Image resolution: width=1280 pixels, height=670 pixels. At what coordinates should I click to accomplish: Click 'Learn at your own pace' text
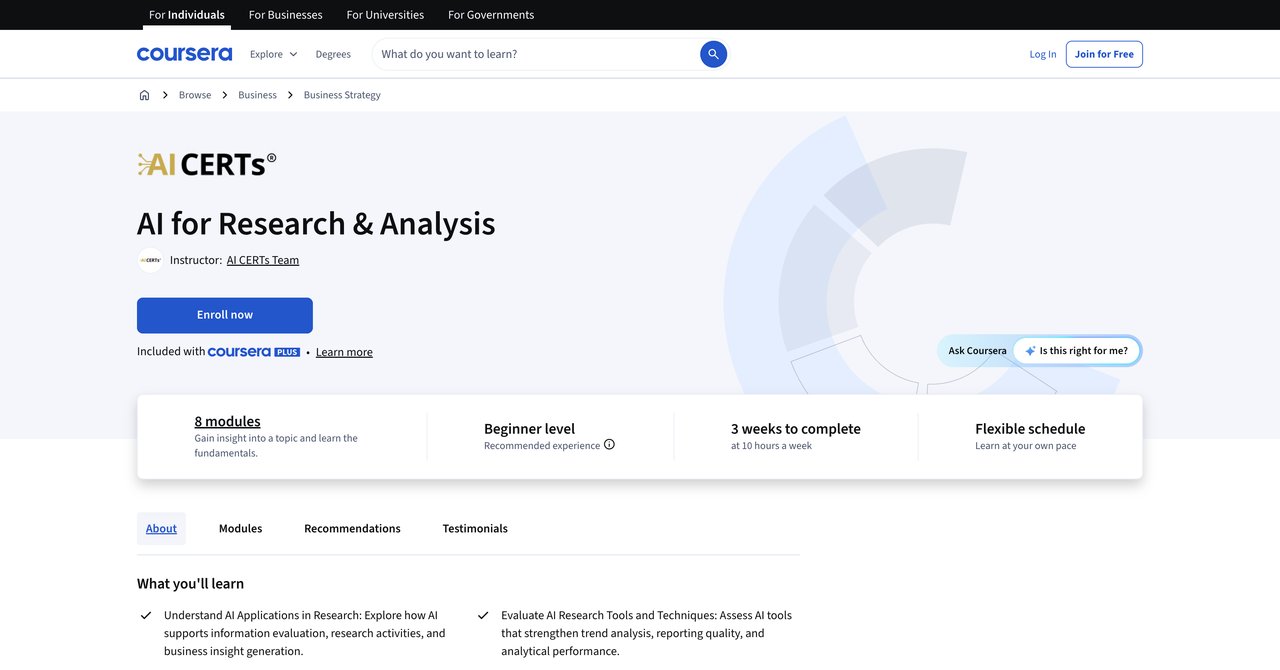(1026, 446)
